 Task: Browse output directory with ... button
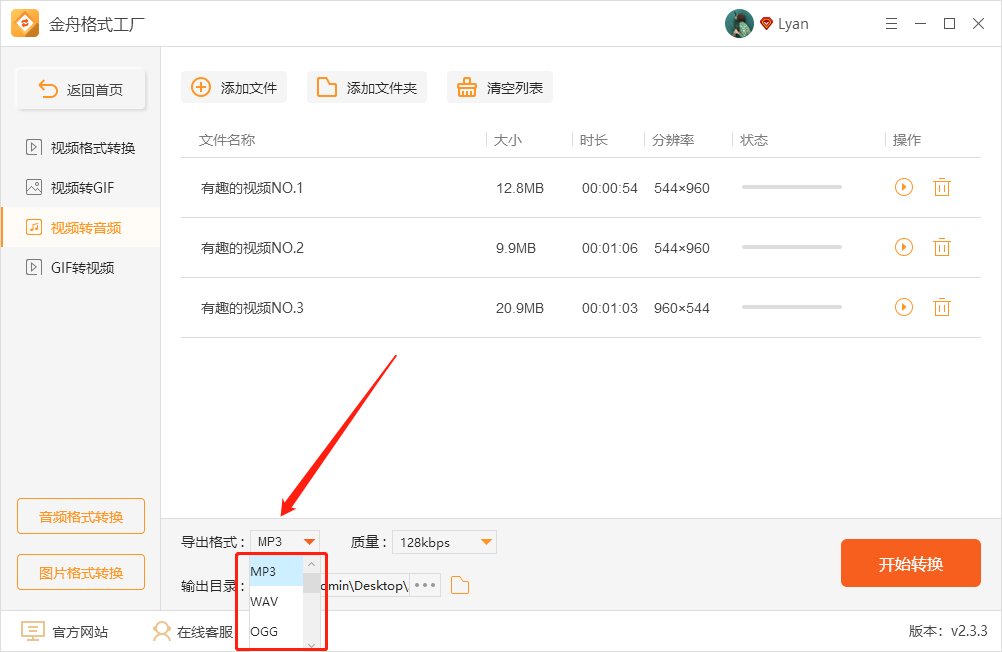click(x=424, y=585)
